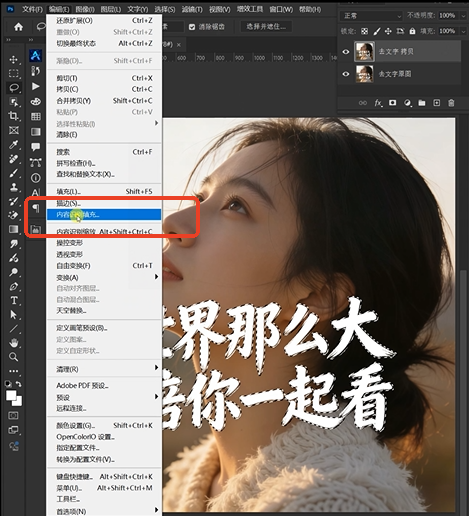Lock image pixels with brush icon

(x=377, y=31)
